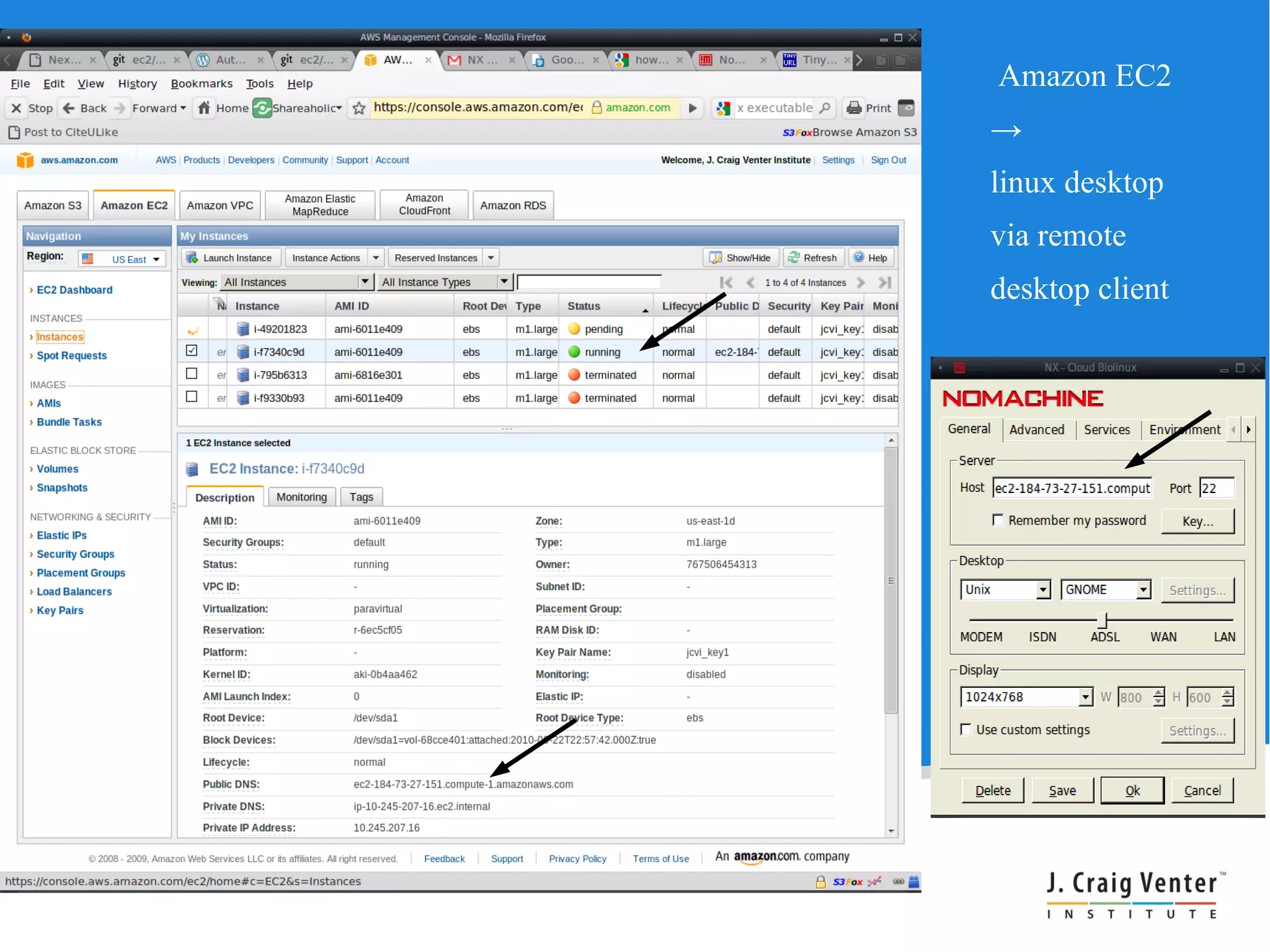Open the Key Pairs navigation link
The image size is (1270, 952).
(x=60, y=611)
